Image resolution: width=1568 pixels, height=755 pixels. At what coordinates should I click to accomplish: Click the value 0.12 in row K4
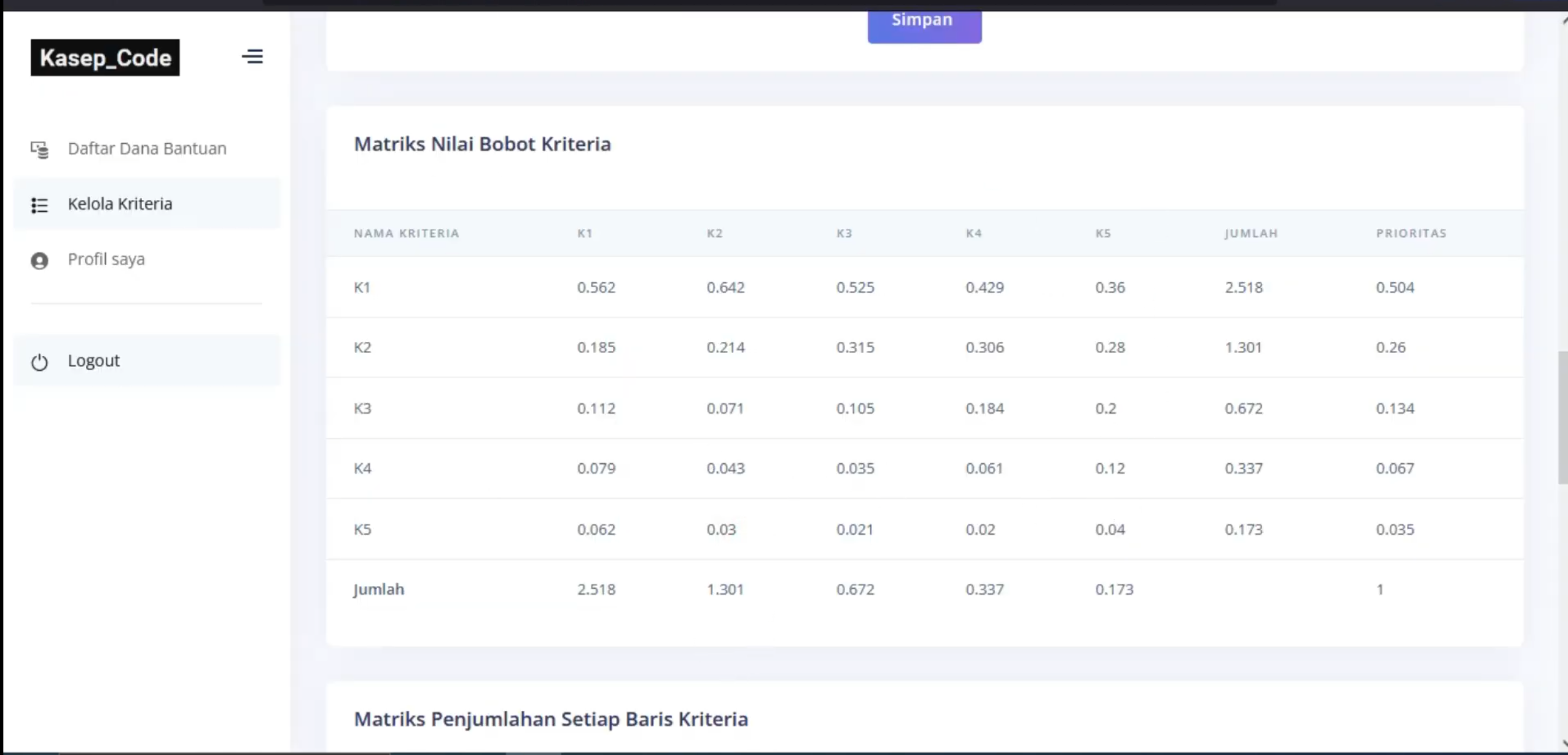pos(1110,468)
